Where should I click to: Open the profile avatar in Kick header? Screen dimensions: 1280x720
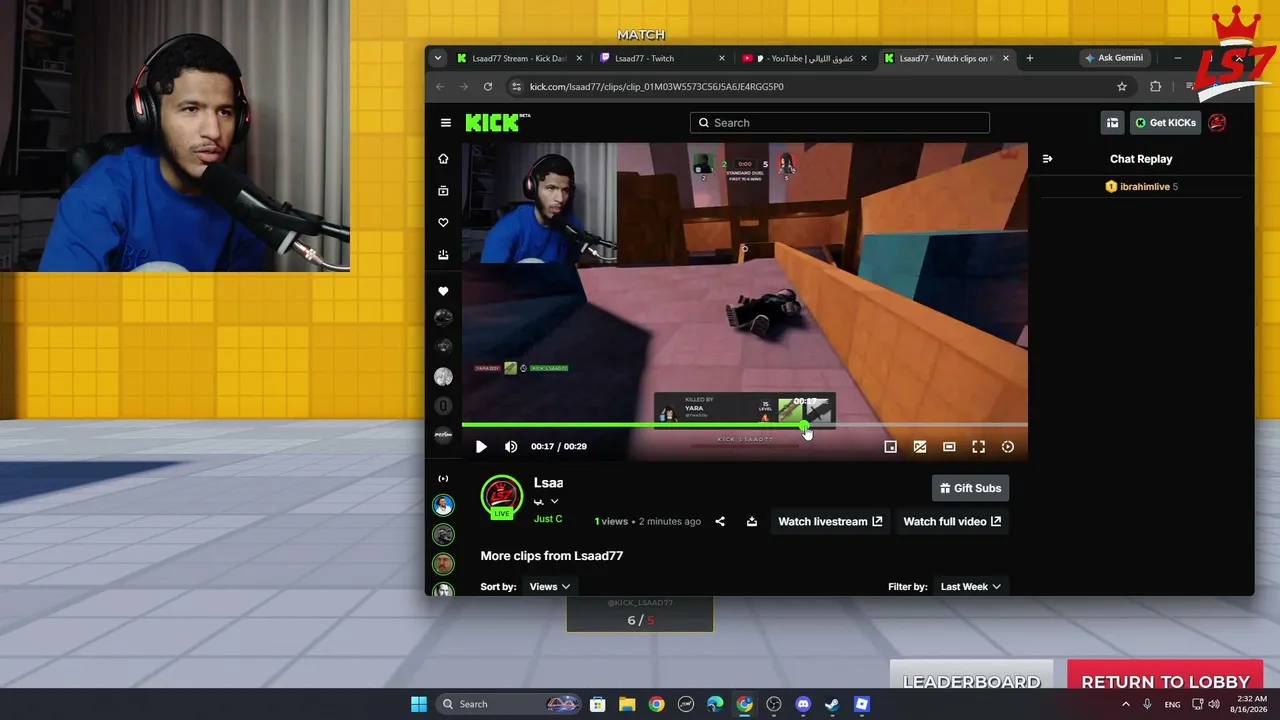(x=1217, y=123)
